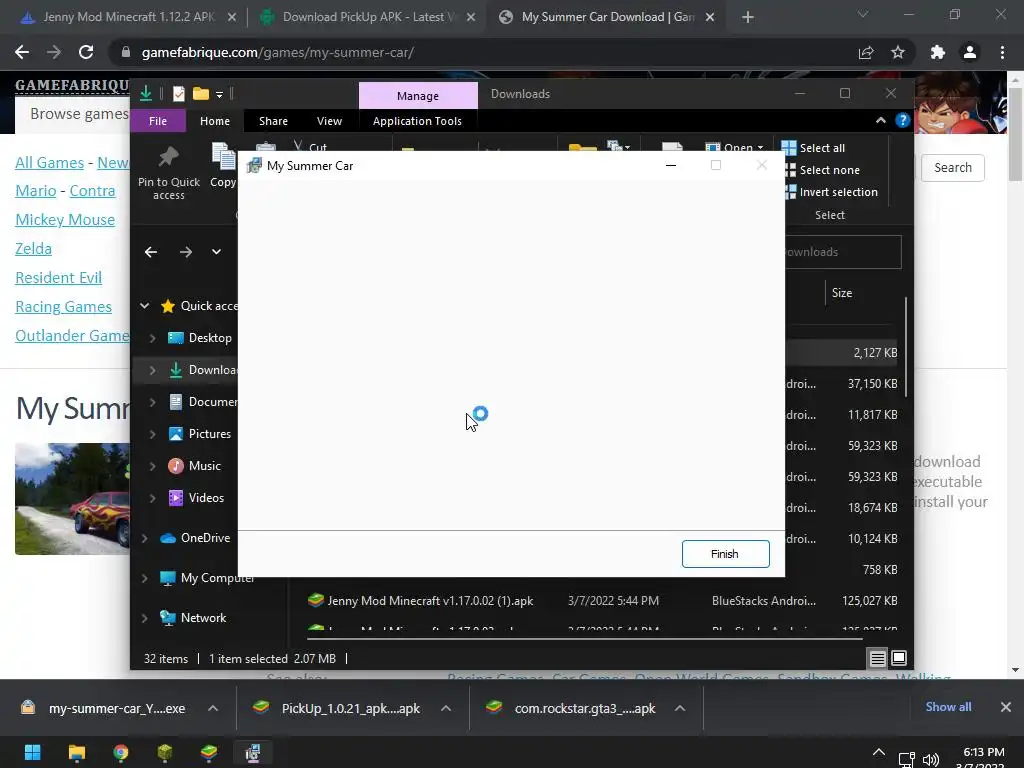Click the Chrome share page icon
Screen dimensions: 1024x768
[866, 52]
